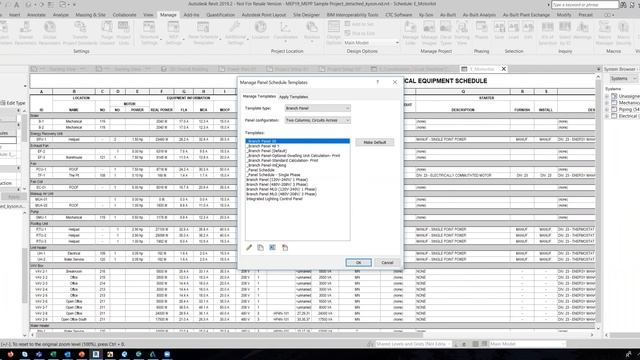Click the Delete template icon in the dialog
This screenshot has height=360, width=640.
click(285, 247)
